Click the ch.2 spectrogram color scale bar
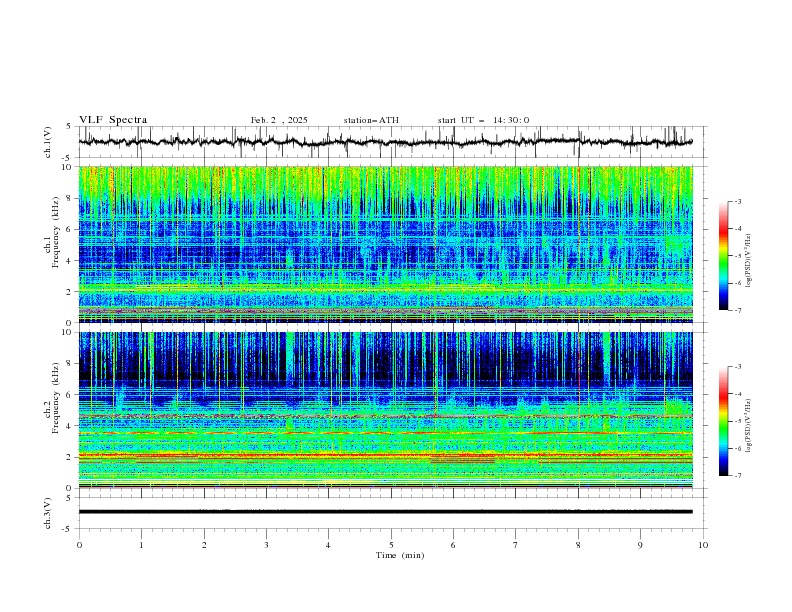Screen dimensions: 792x612 723,421
